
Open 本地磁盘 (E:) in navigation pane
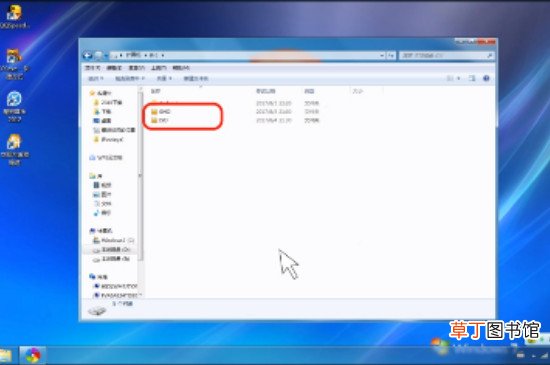coord(112,259)
